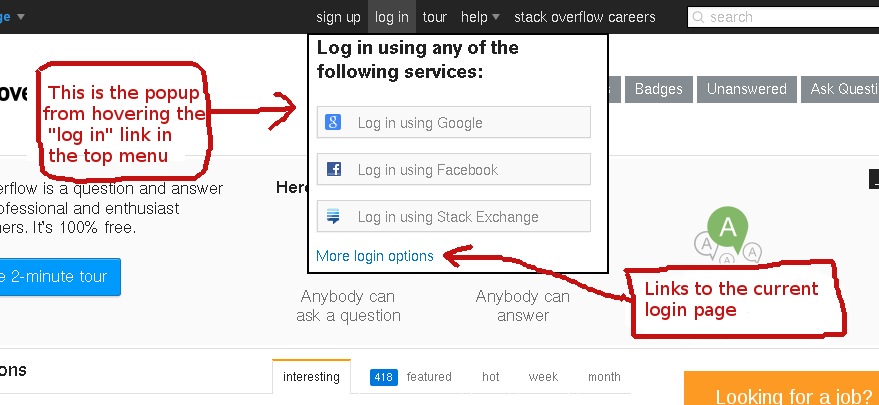The height and width of the screenshot is (405, 879).
Task: Click the Stack Exchange logo icon
Action: [333, 216]
